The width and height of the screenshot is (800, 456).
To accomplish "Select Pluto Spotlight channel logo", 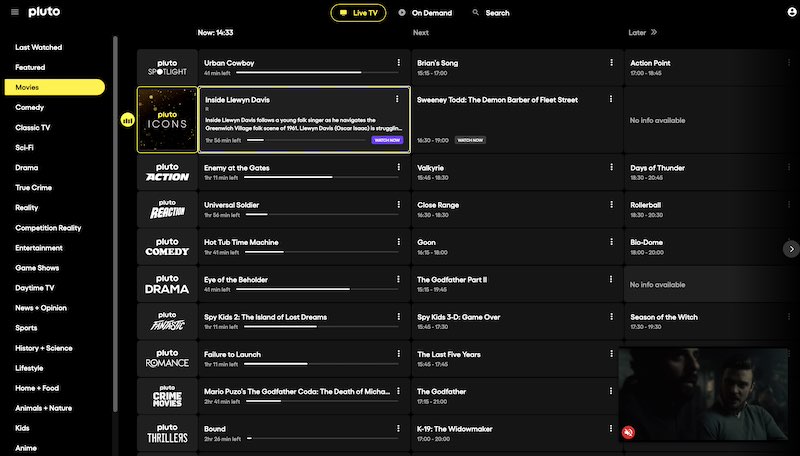I will [x=167, y=67].
